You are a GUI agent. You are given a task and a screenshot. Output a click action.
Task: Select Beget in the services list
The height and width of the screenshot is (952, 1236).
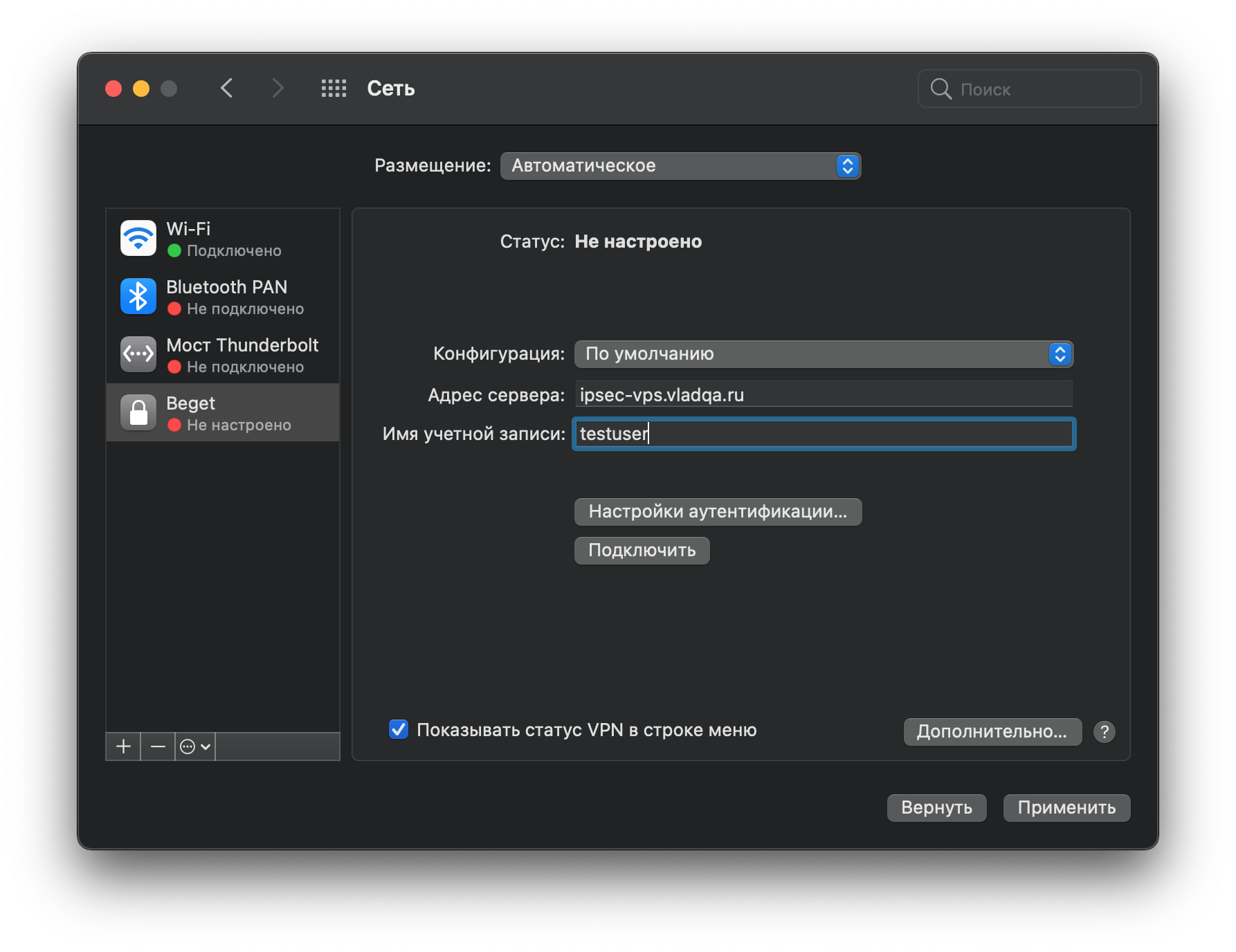(x=223, y=412)
